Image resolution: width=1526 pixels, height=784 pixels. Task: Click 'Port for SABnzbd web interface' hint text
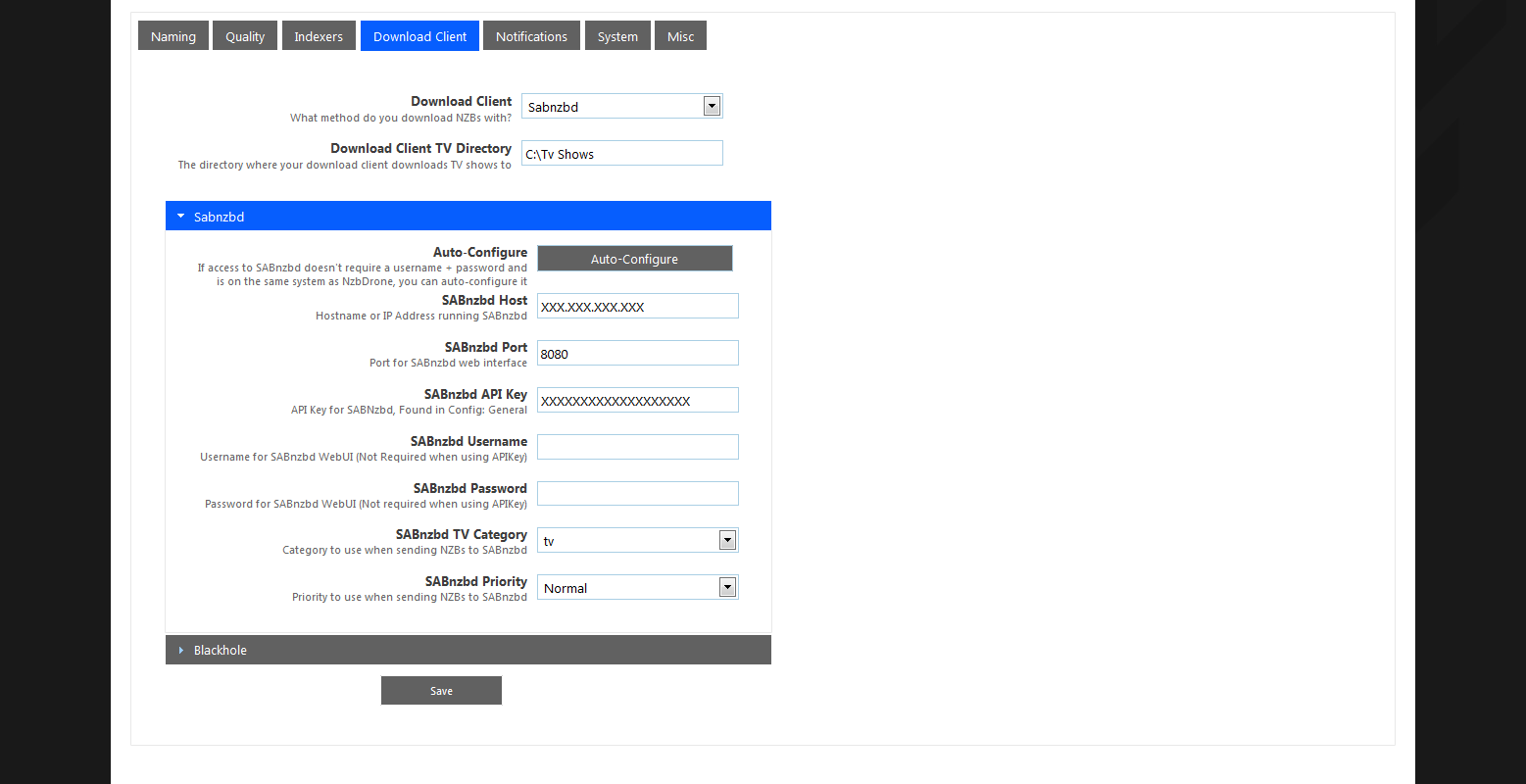[x=448, y=363]
